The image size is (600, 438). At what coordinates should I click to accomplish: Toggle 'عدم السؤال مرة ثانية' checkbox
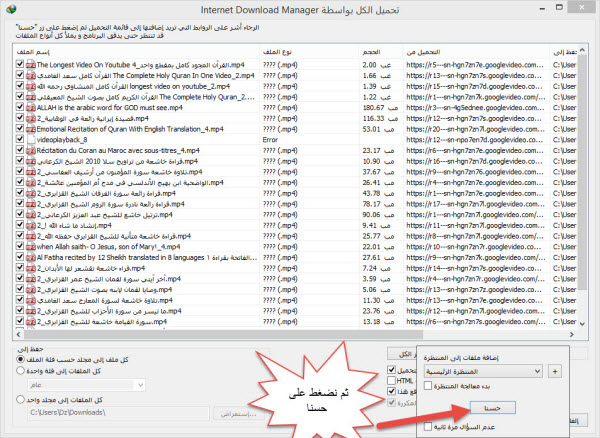coord(428,426)
